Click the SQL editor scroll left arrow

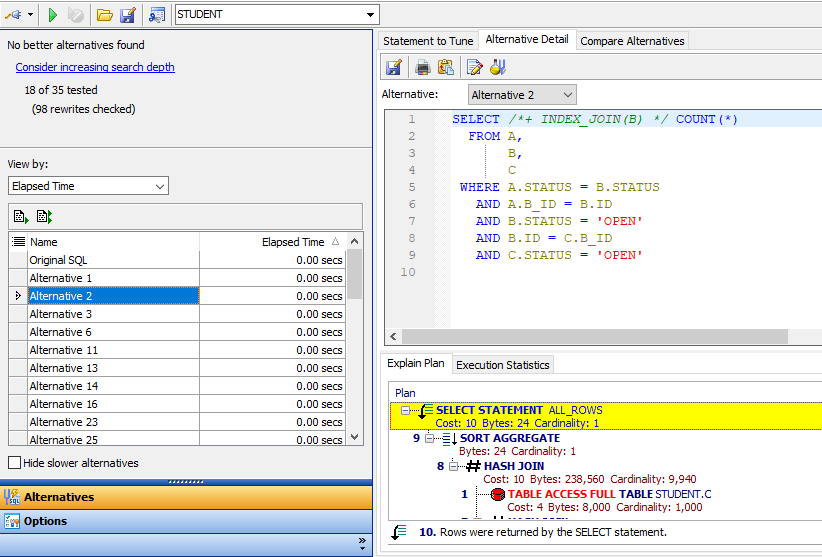coord(393,336)
